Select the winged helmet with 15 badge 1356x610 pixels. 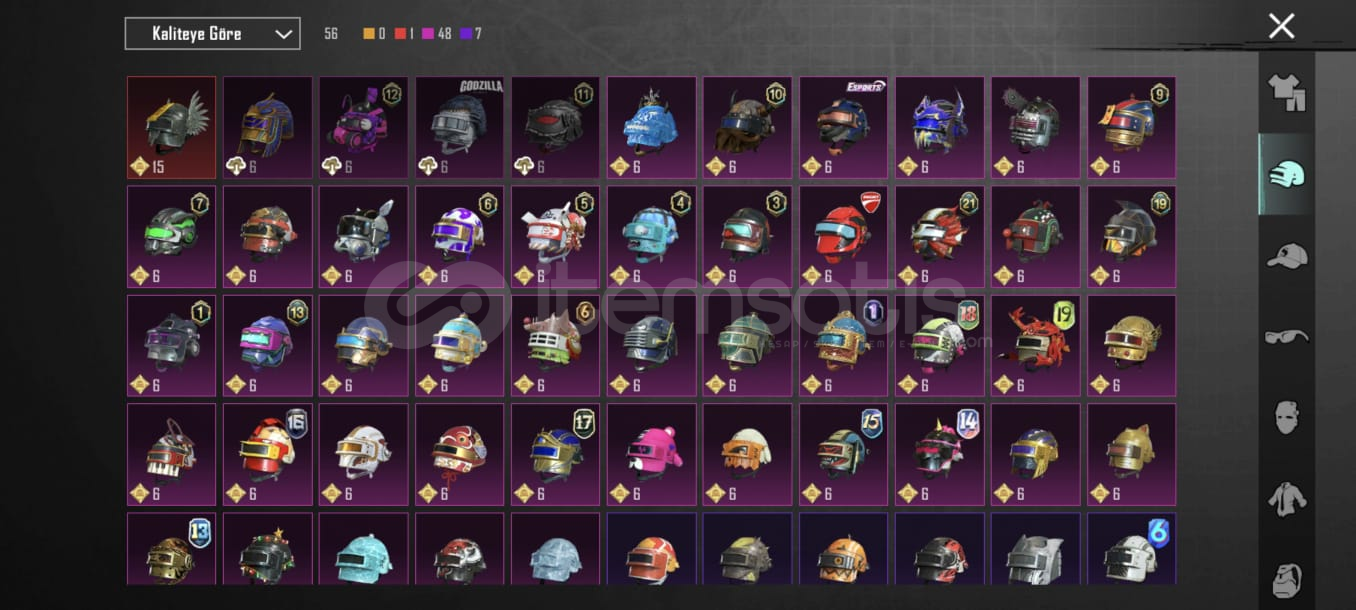171,128
